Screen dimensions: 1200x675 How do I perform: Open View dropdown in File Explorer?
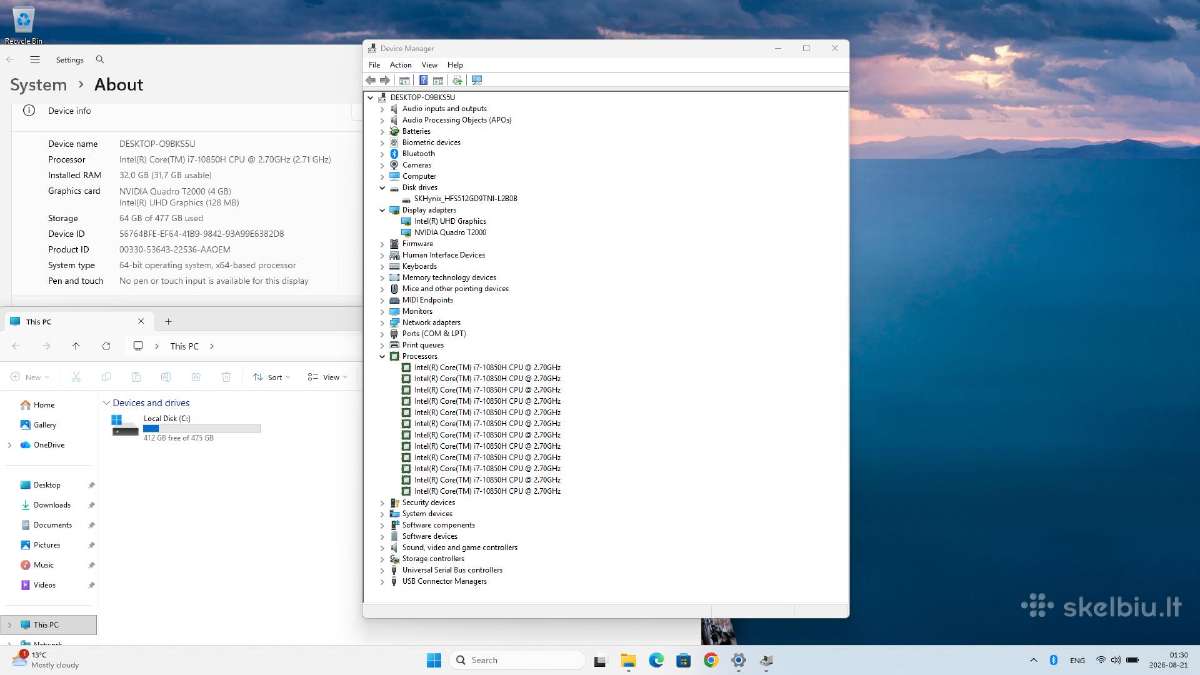(x=327, y=377)
